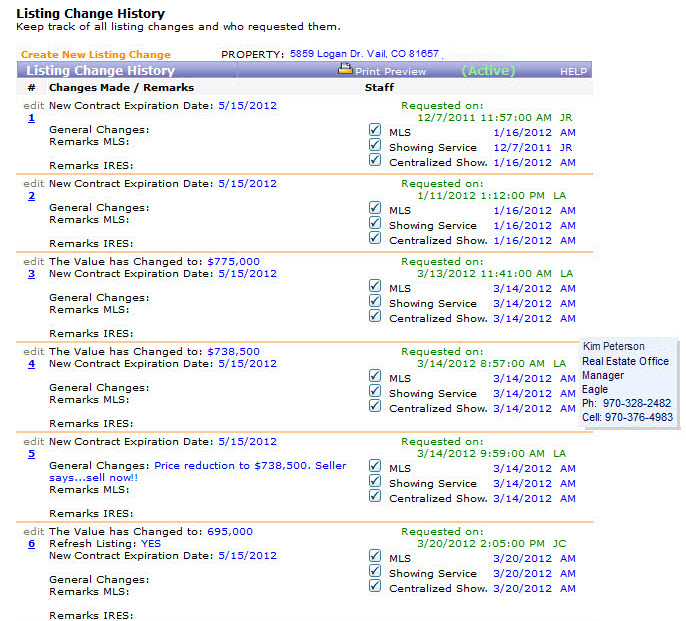The width and height of the screenshot is (686, 621).
Task: Click the Print Preview printer icon
Action: pos(345,70)
